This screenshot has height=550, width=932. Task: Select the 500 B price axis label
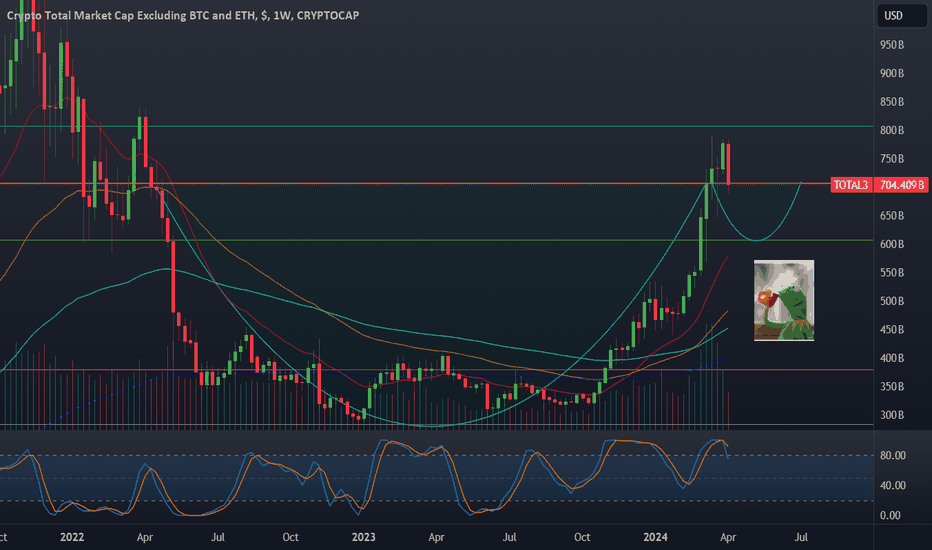892,301
